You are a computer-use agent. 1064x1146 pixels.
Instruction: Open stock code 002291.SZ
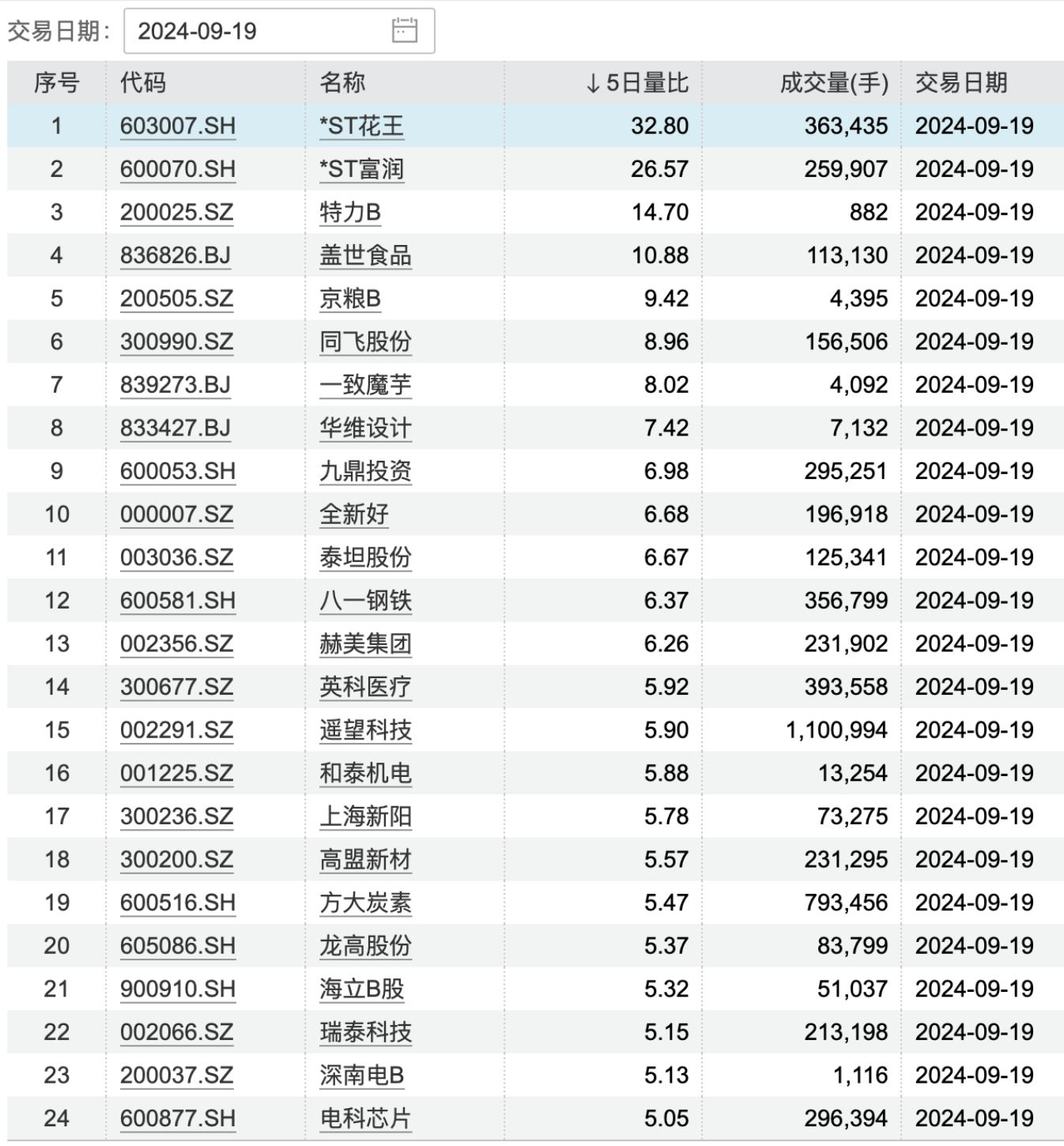coord(177,729)
